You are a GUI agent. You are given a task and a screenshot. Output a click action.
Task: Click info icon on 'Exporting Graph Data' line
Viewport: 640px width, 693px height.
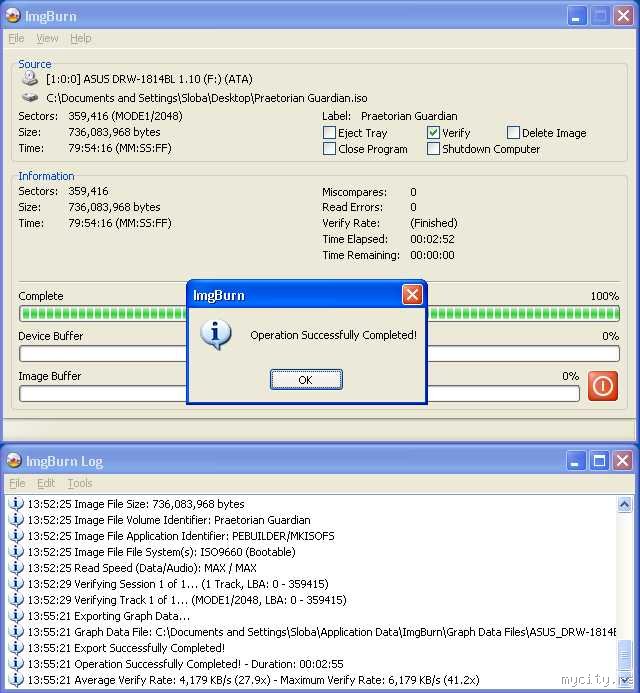[15, 616]
